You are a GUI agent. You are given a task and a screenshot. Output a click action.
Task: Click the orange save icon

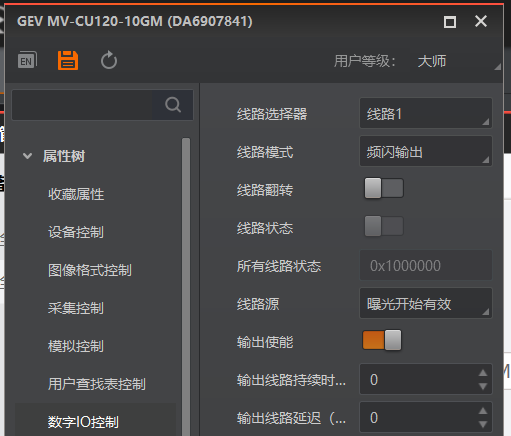pyautogui.click(x=68, y=60)
